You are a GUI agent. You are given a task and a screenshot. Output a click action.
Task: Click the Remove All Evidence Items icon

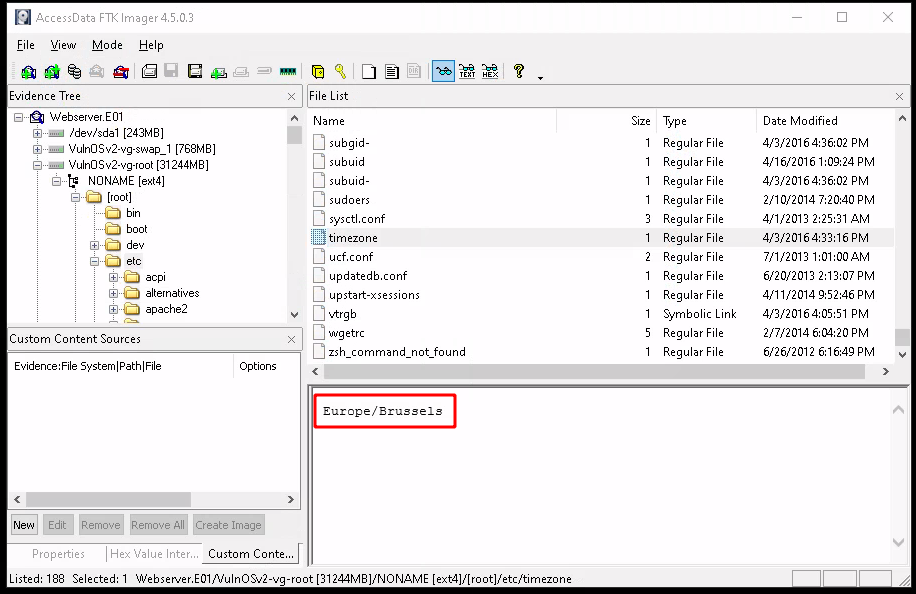(x=121, y=72)
